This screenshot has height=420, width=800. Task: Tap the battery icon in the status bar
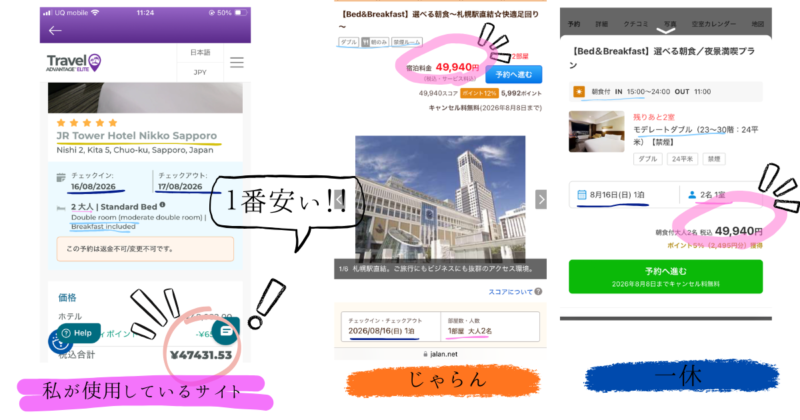pyautogui.click(x=240, y=13)
